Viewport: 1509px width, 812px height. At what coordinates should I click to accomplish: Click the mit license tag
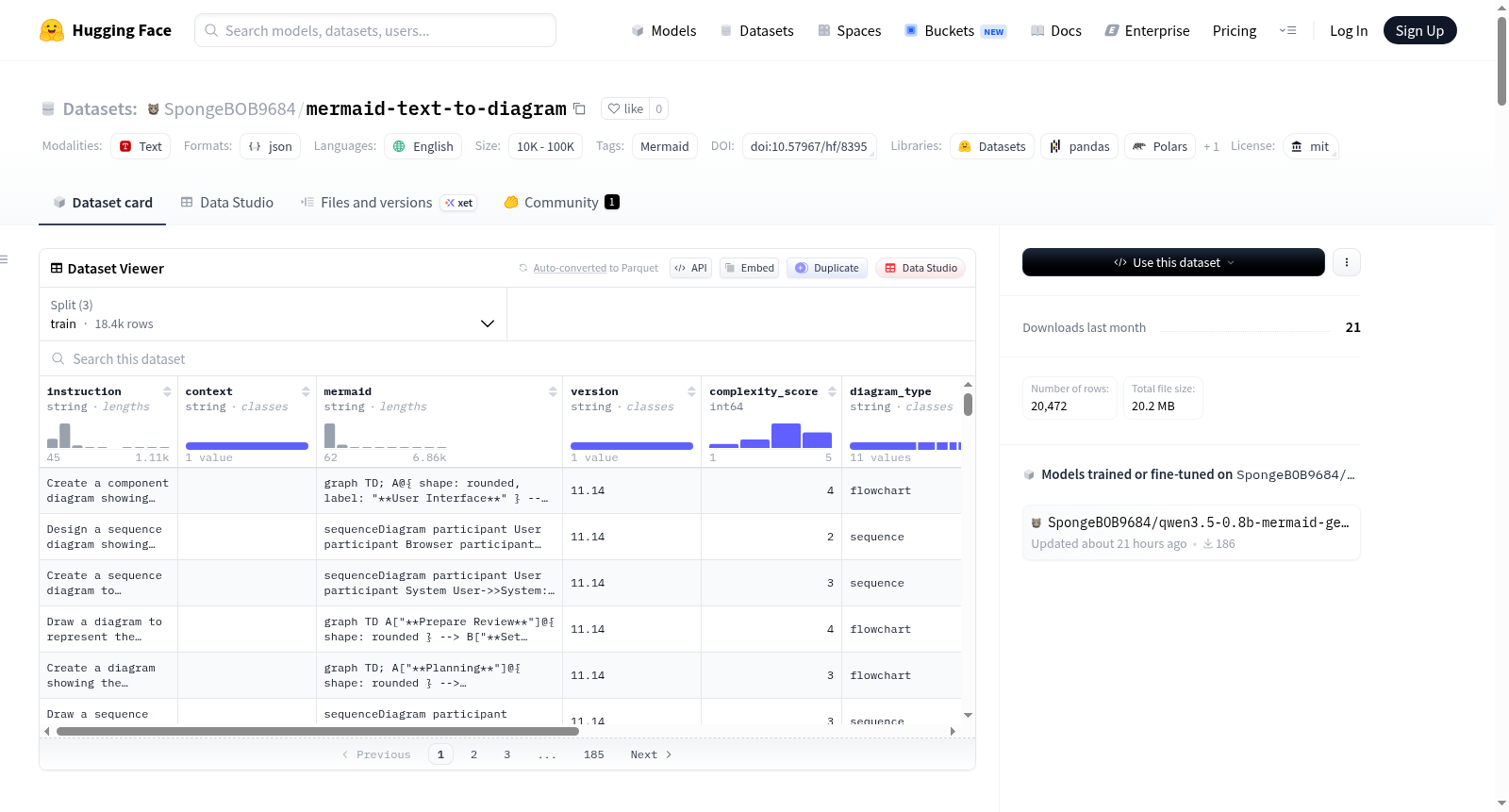(1310, 146)
